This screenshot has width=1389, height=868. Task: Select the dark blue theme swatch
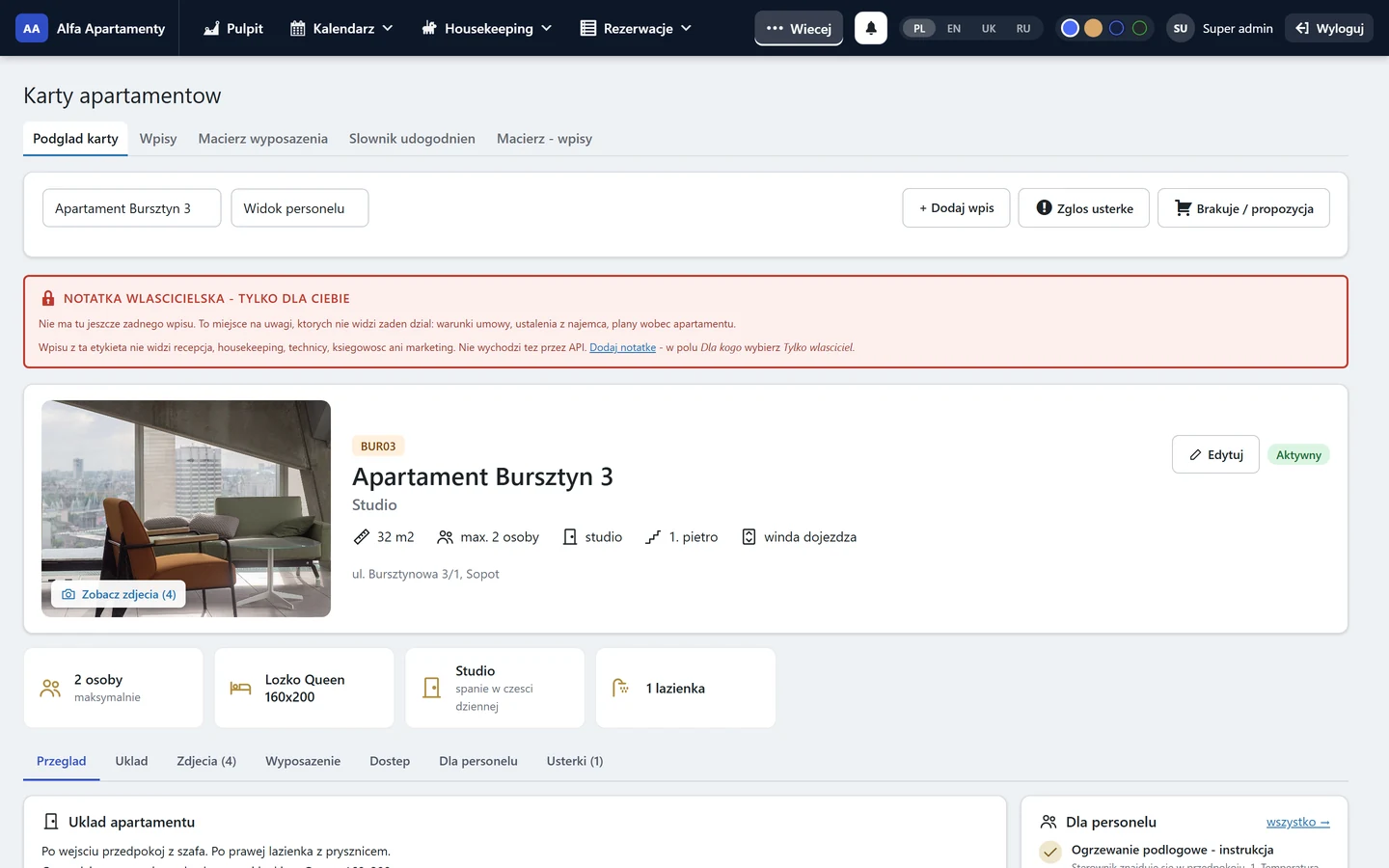pos(1116,28)
